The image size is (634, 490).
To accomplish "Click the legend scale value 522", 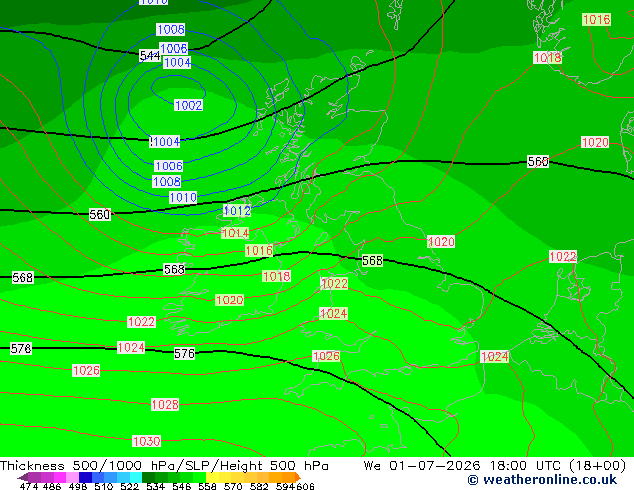I will click(130, 486).
